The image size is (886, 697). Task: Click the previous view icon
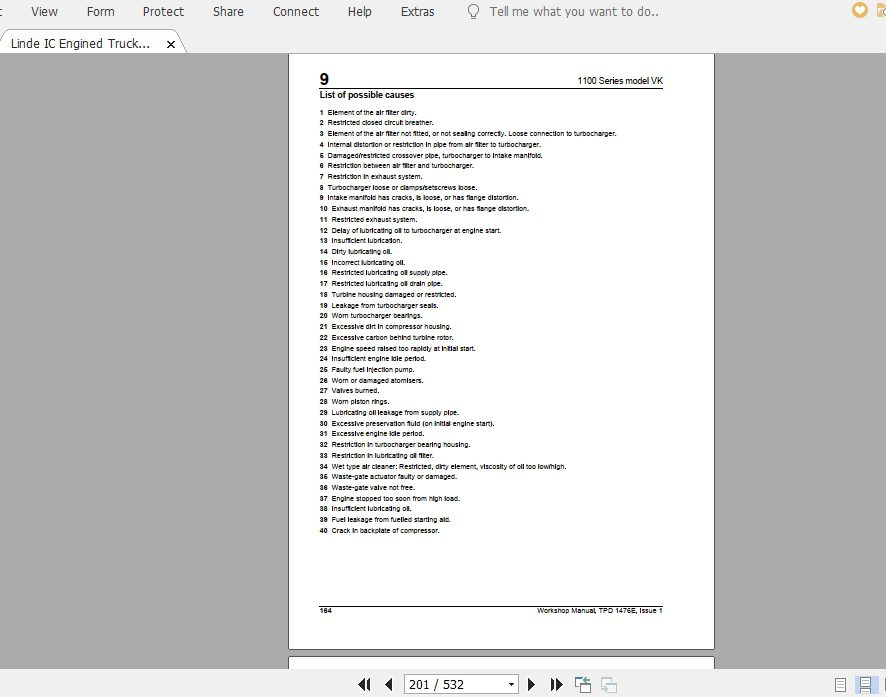[x=583, y=685]
